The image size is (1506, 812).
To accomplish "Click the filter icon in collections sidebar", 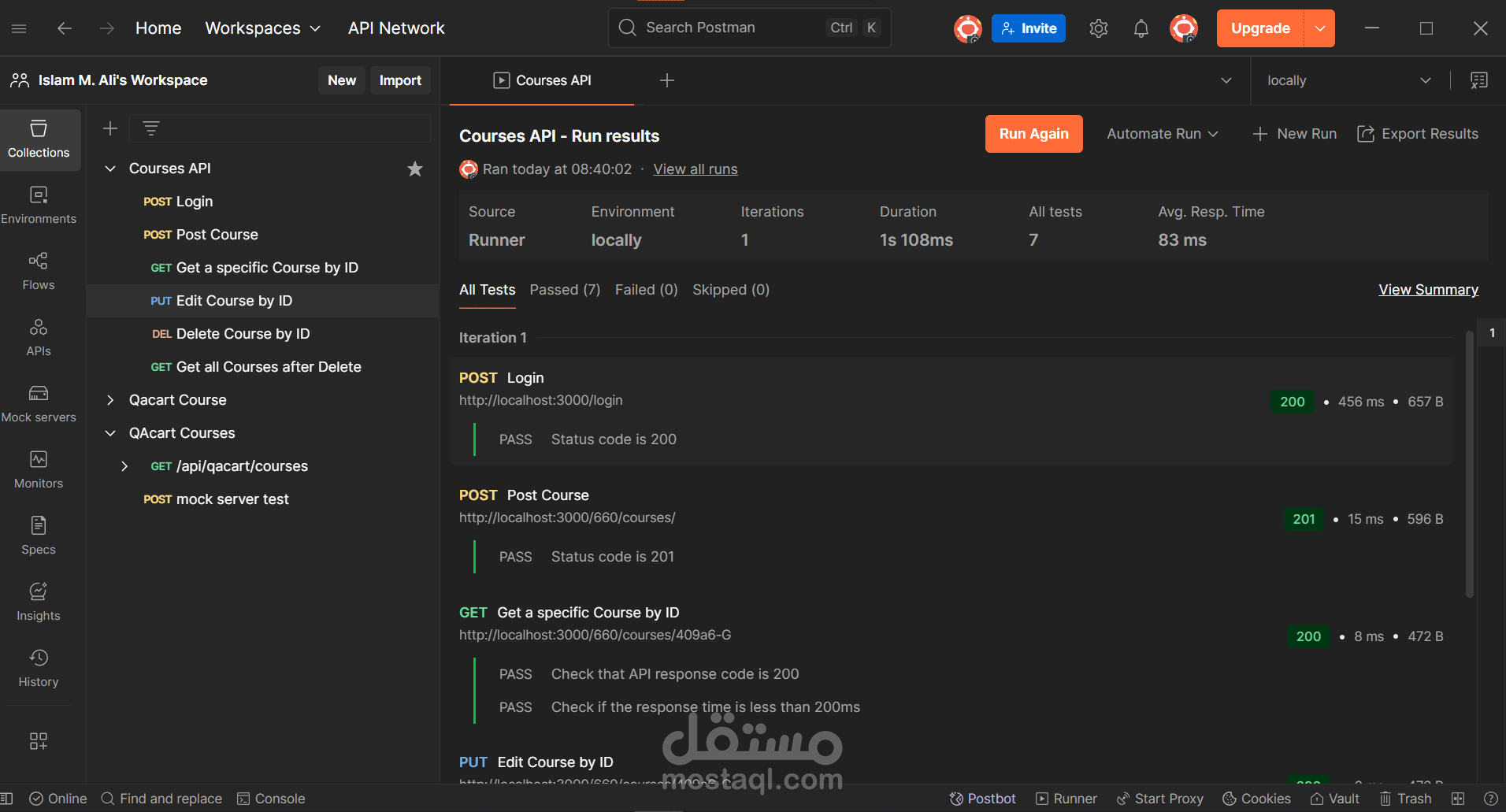I will click(x=151, y=128).
